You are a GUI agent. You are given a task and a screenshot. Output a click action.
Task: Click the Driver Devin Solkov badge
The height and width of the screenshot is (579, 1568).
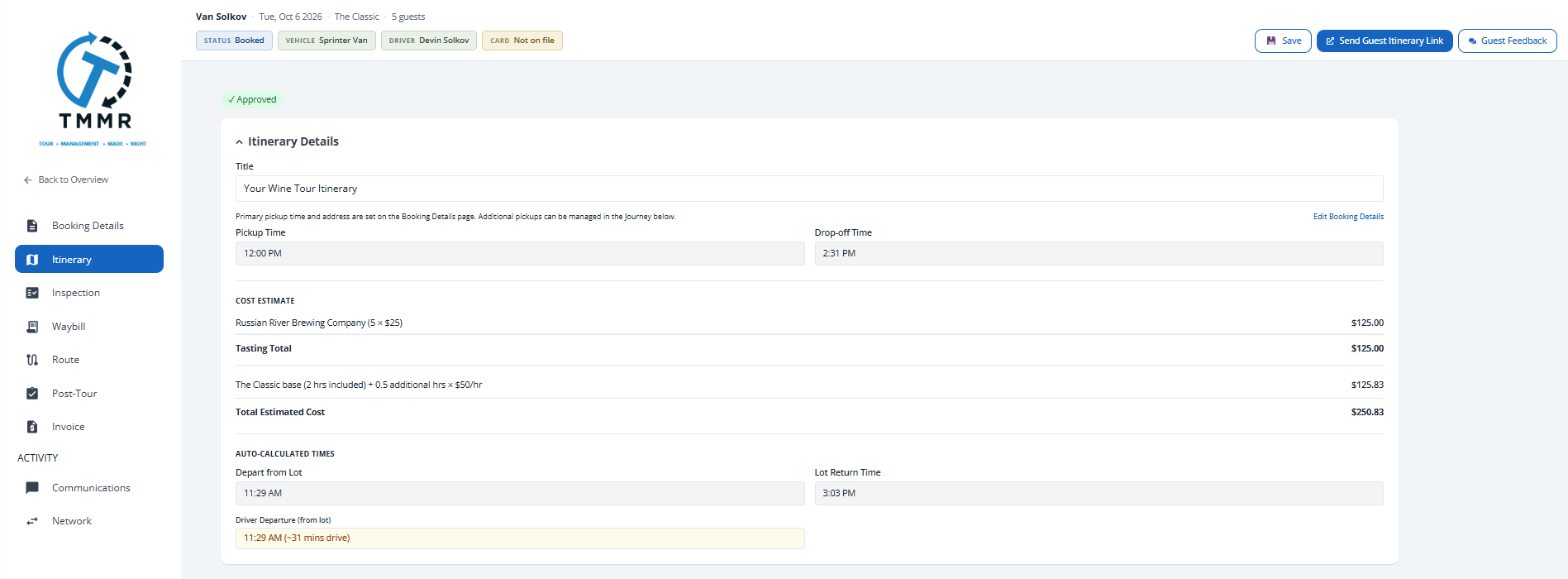[x=429, y=41]
